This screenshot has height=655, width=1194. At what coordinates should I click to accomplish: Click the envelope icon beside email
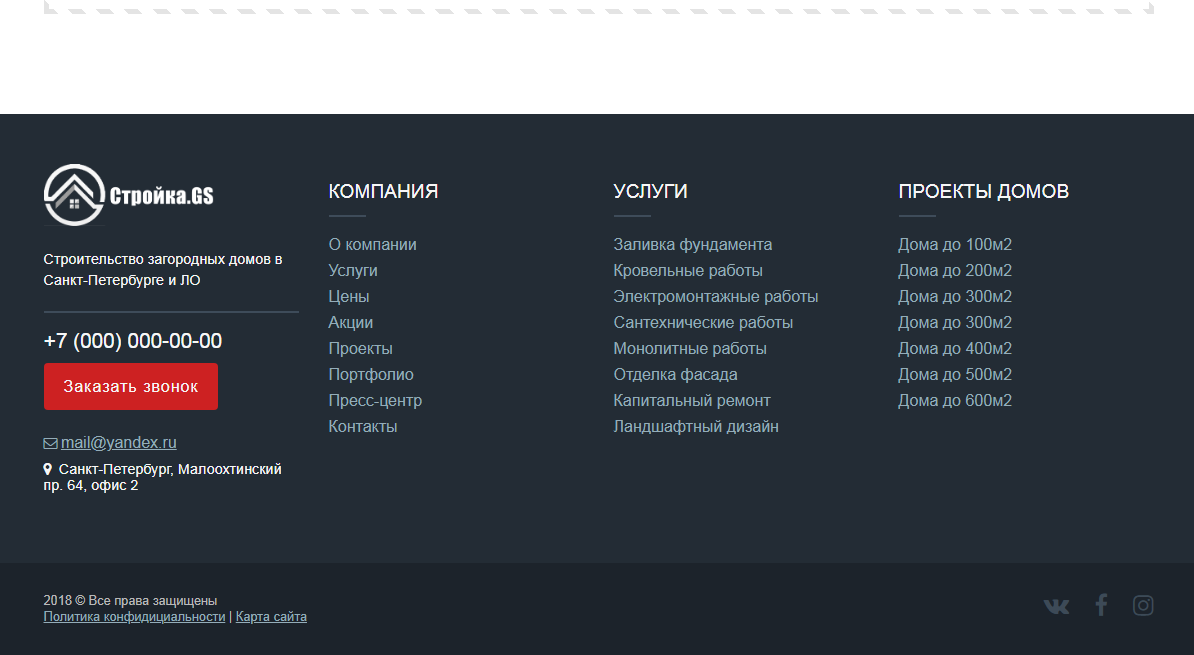tap(50, 443)
